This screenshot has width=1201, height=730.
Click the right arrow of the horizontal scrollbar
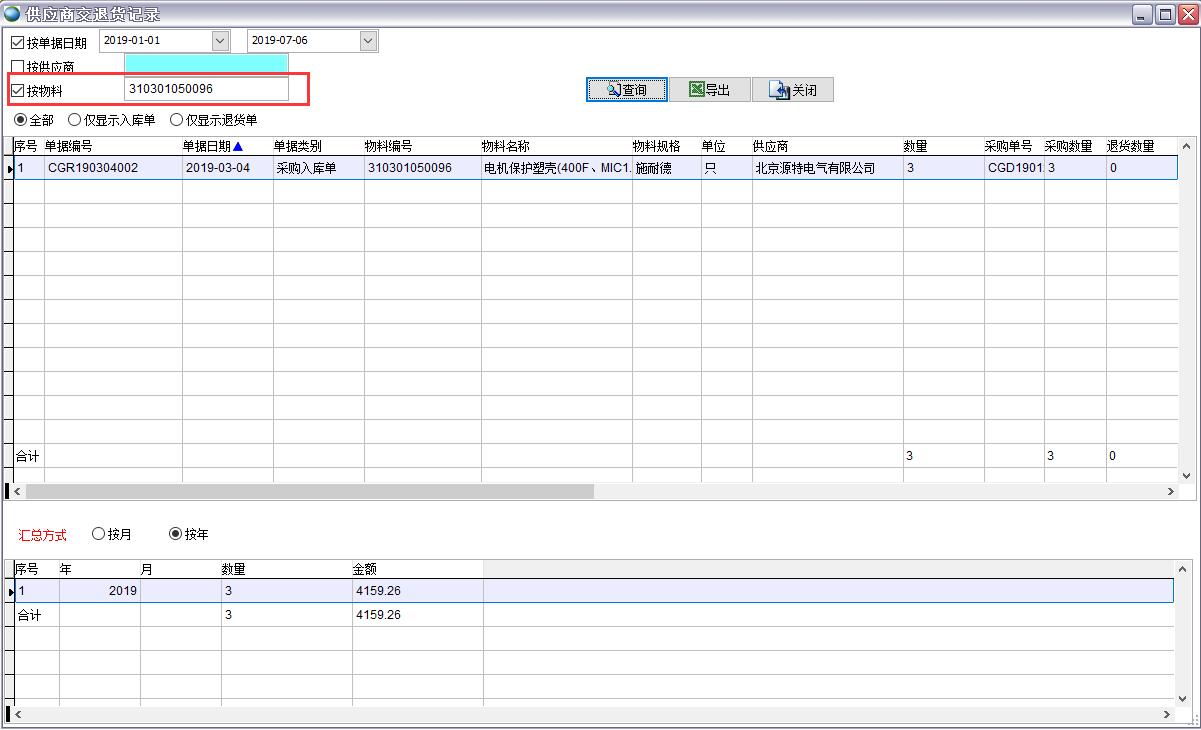point(1170,491)
